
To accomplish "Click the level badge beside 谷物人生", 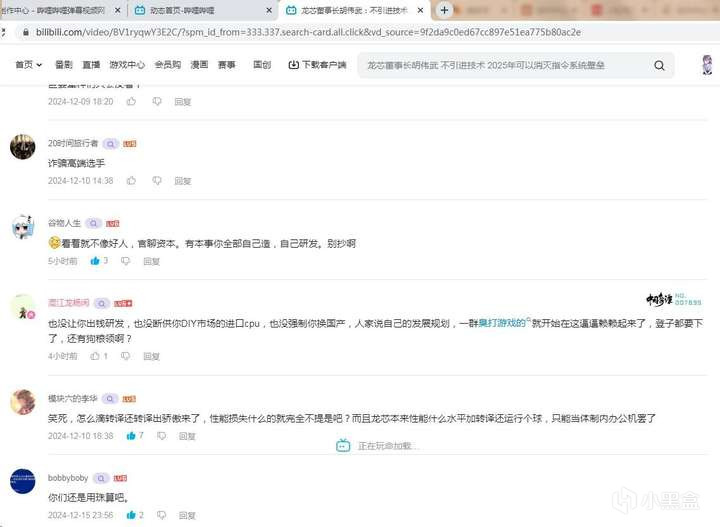I will pyautogui.click(x=112, y=224).
